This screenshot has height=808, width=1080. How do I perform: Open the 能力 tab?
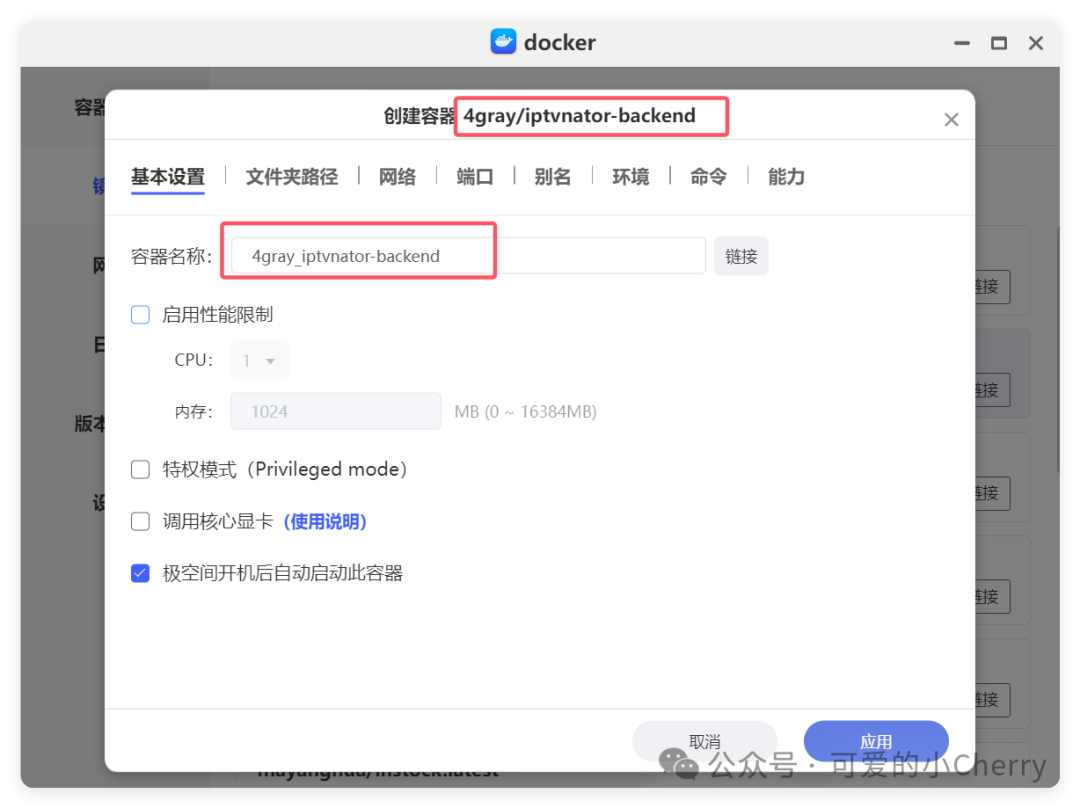(x=786, y=177)
